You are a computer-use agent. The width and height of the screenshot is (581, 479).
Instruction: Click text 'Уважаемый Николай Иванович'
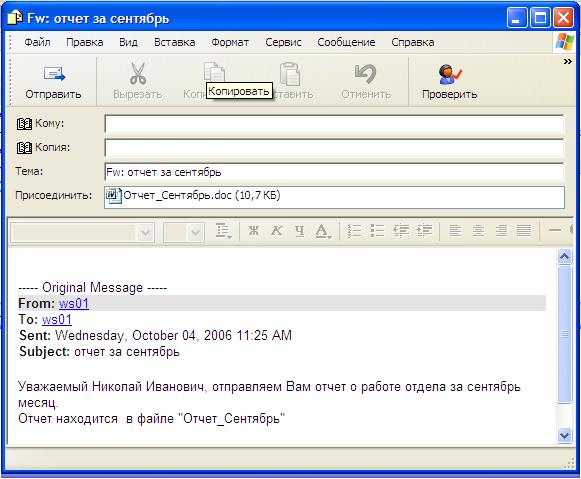click(111, 387)
